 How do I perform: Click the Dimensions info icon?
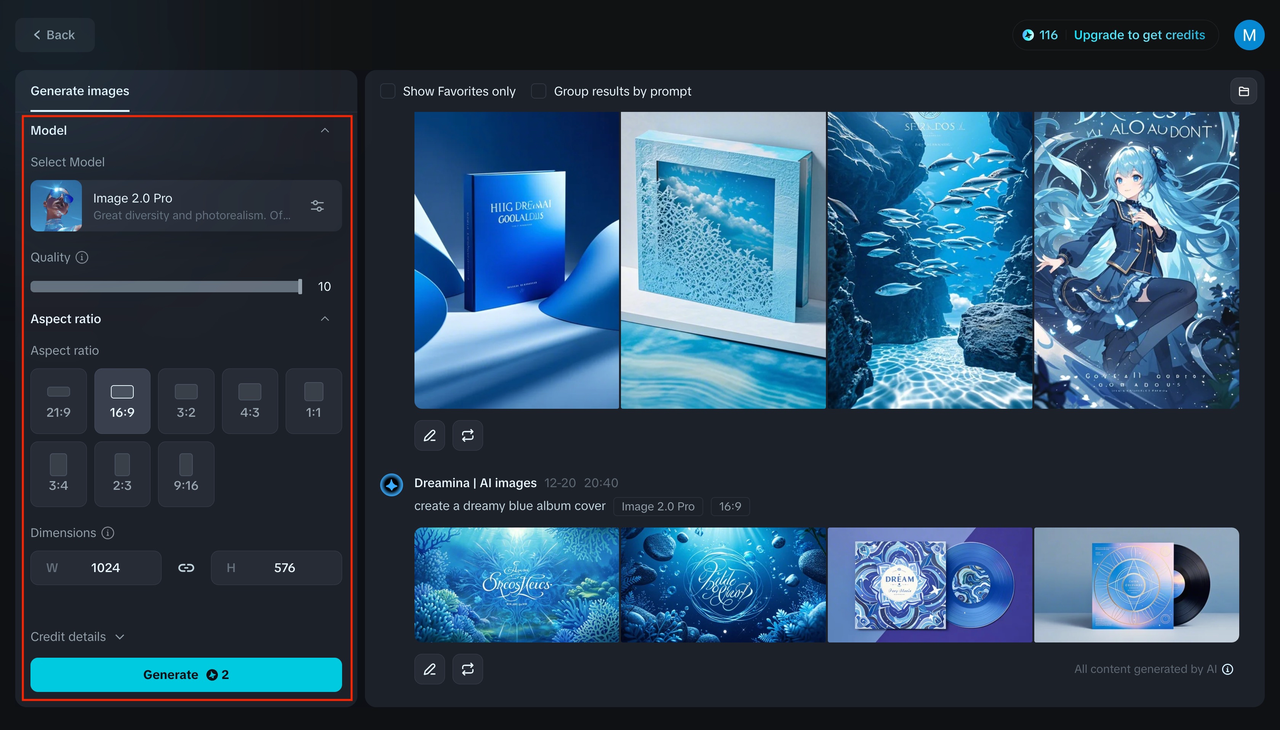click(x=108, y=533)
